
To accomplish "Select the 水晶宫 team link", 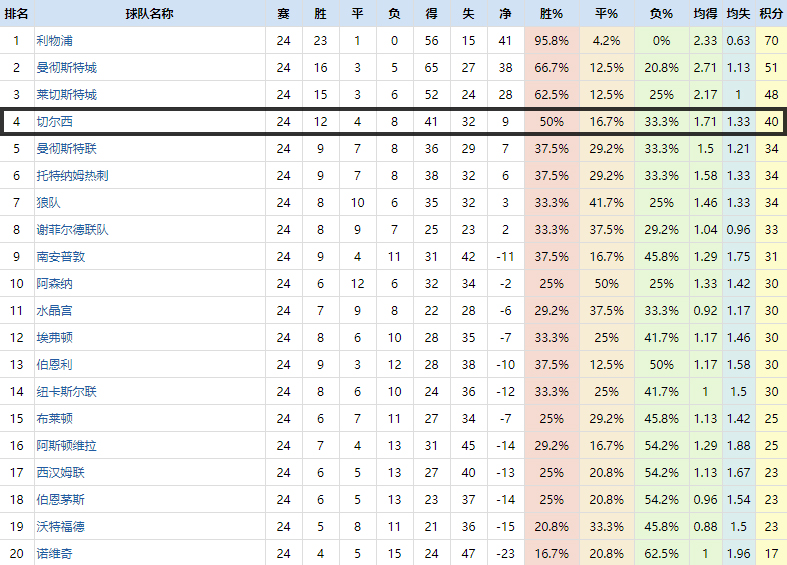I will coord(54,311).
